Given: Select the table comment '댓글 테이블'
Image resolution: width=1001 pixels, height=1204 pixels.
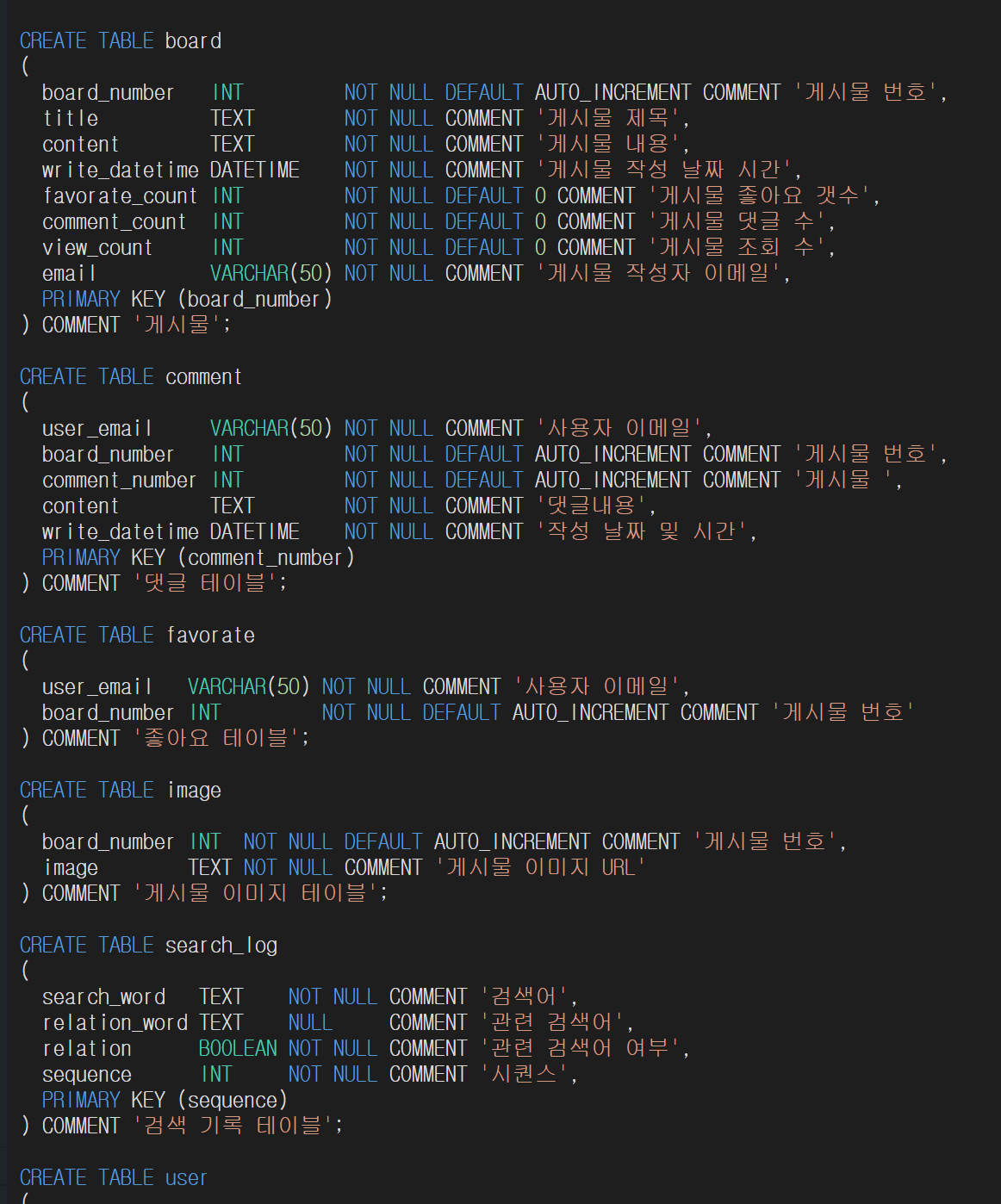Looking at the screenshot, I should tap(205, 583).
